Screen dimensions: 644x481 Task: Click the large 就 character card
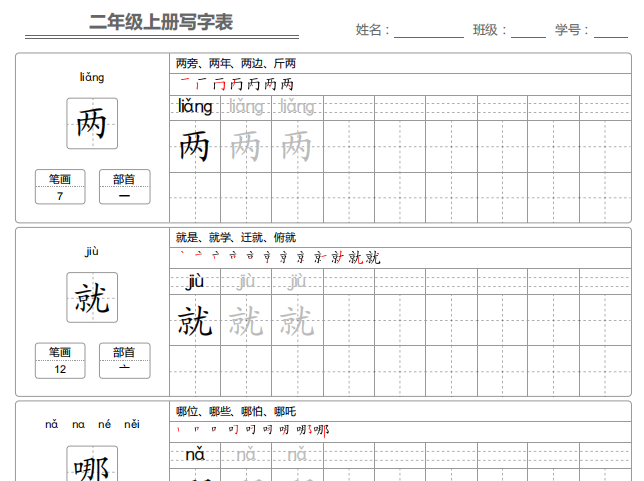point(92,297)
